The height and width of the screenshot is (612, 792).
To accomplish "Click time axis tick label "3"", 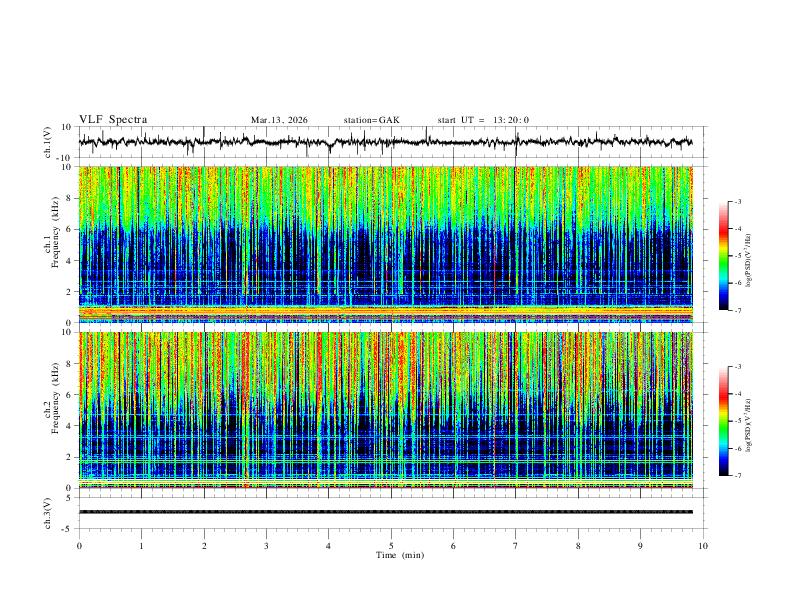I will pos(266,546).
